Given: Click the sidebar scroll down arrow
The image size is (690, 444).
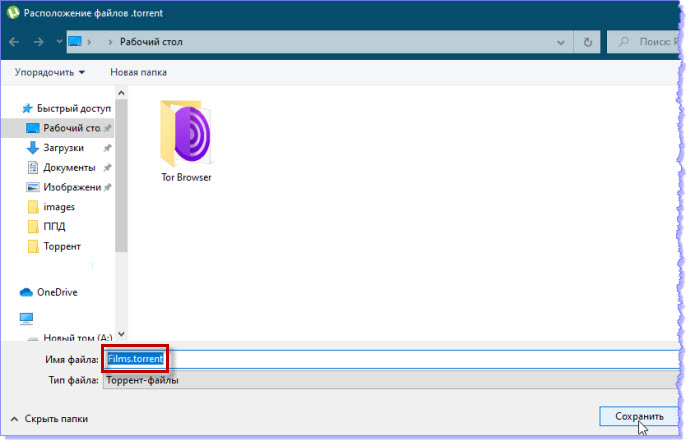Looking at the screenshot, I should 121,334.
